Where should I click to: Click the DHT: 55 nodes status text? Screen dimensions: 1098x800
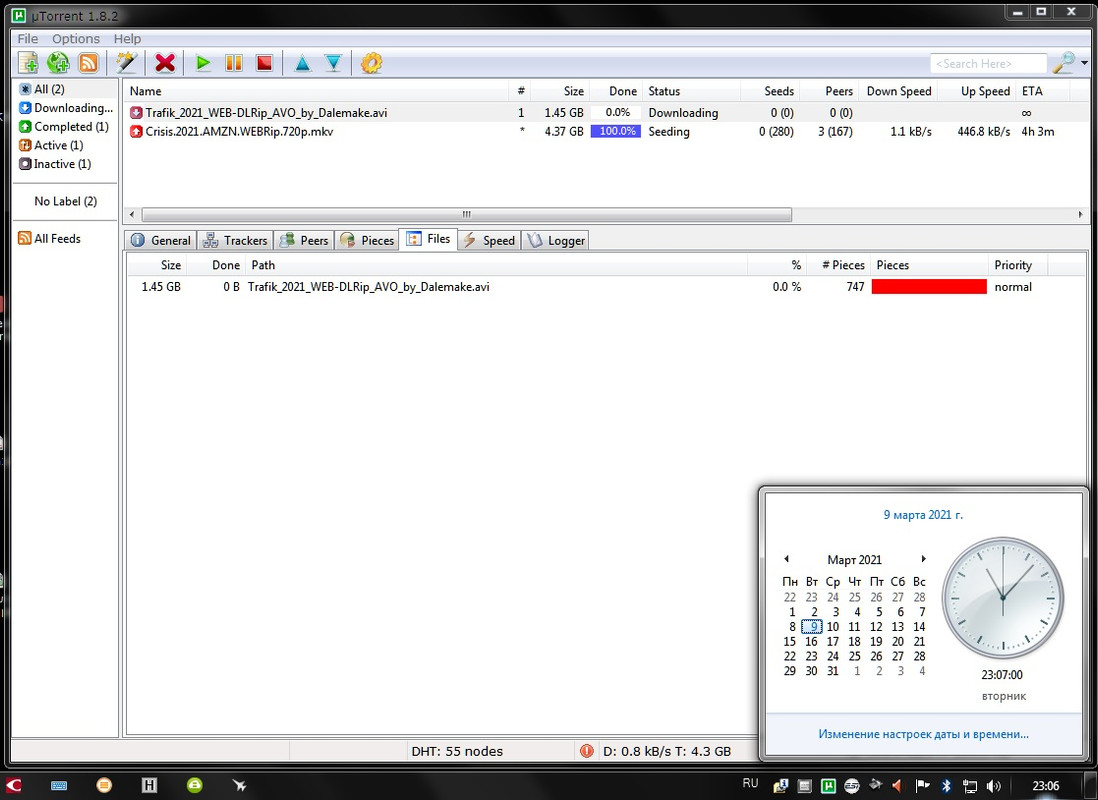pyautogui.click(x=457, y=751)
